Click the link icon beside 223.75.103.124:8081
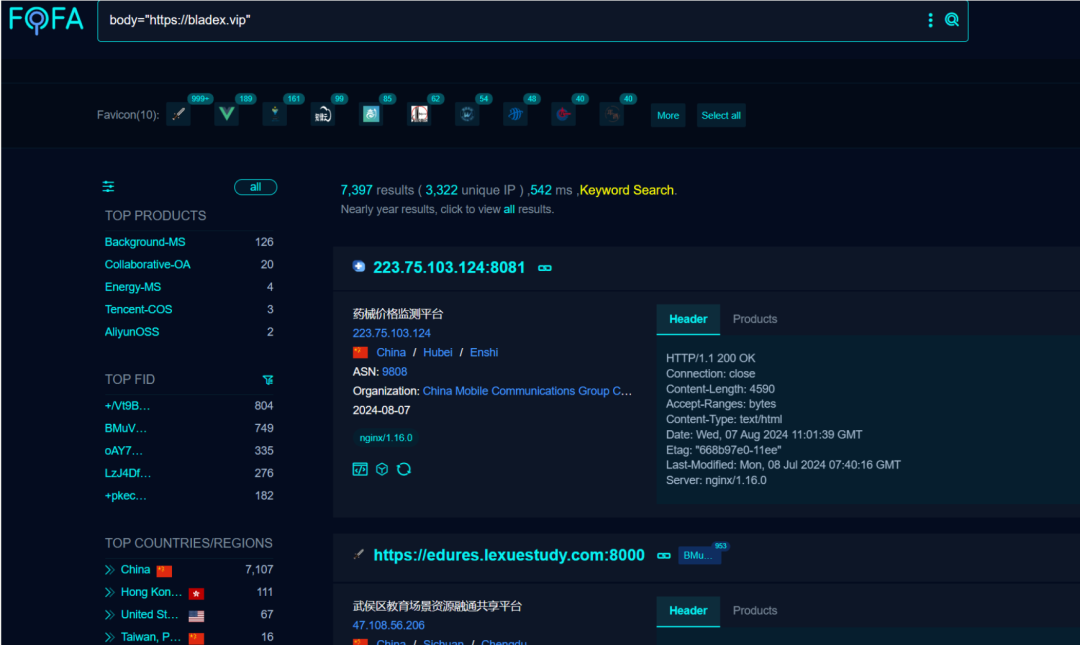 [x=545, y=268]
